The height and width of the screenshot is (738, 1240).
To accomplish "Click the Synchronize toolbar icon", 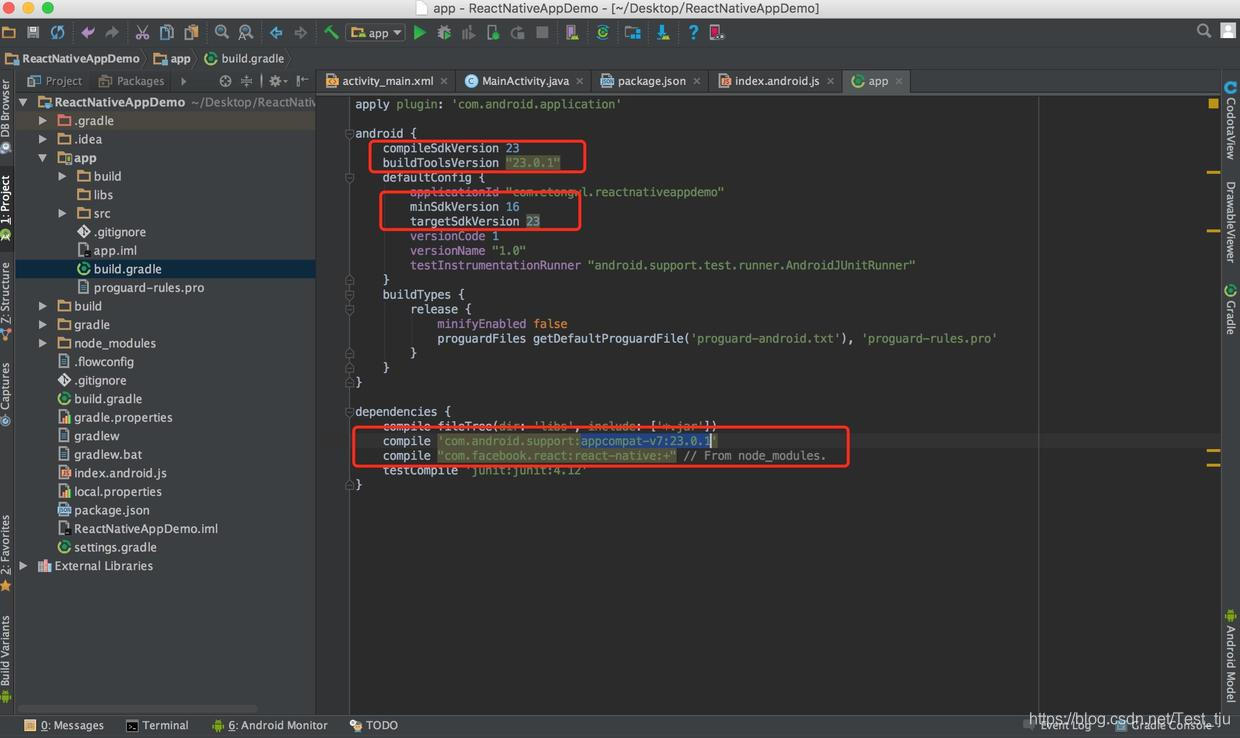I will pos(57,33).
